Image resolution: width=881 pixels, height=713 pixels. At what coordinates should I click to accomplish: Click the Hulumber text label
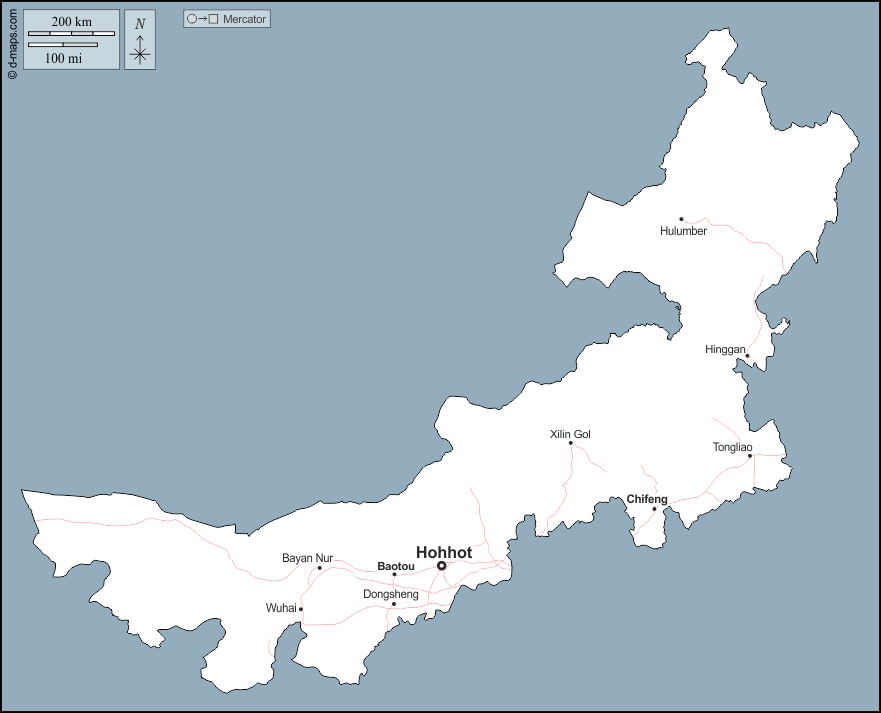(x=683, y=231)
